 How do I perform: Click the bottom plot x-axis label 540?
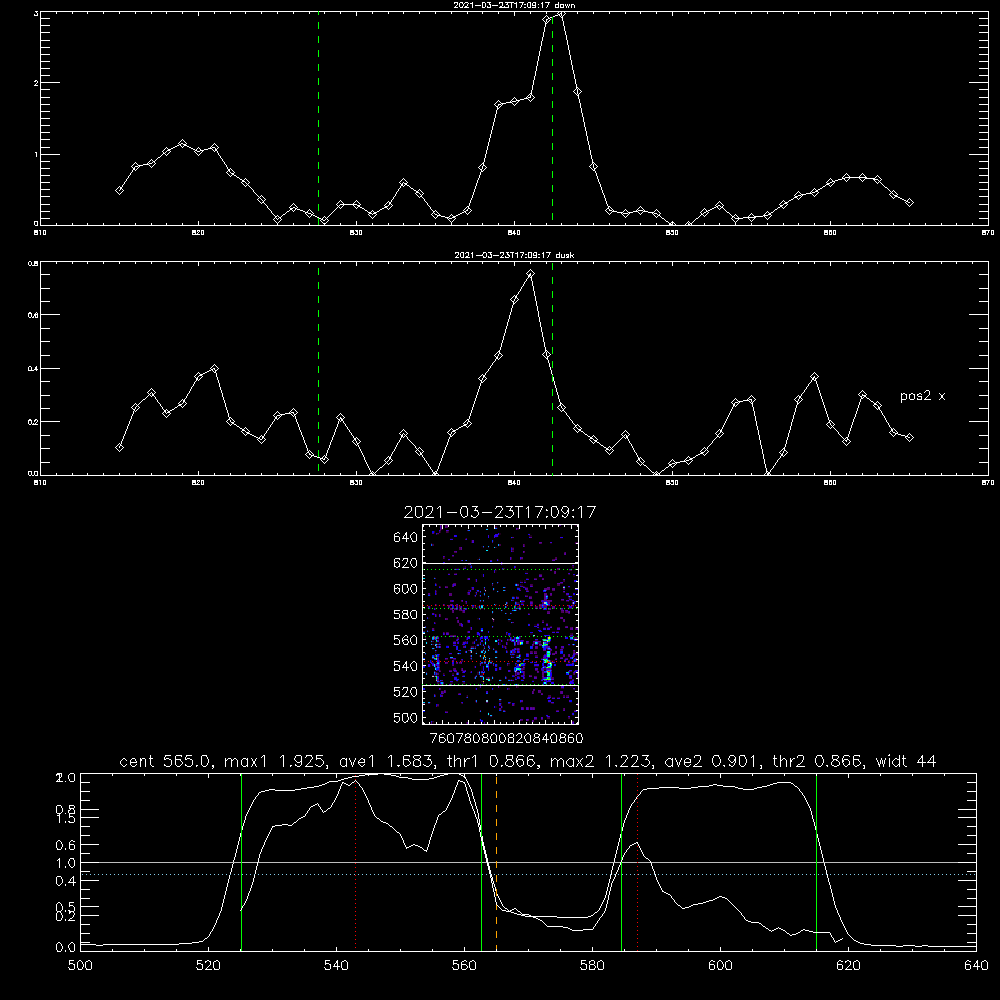coord(336,966)
